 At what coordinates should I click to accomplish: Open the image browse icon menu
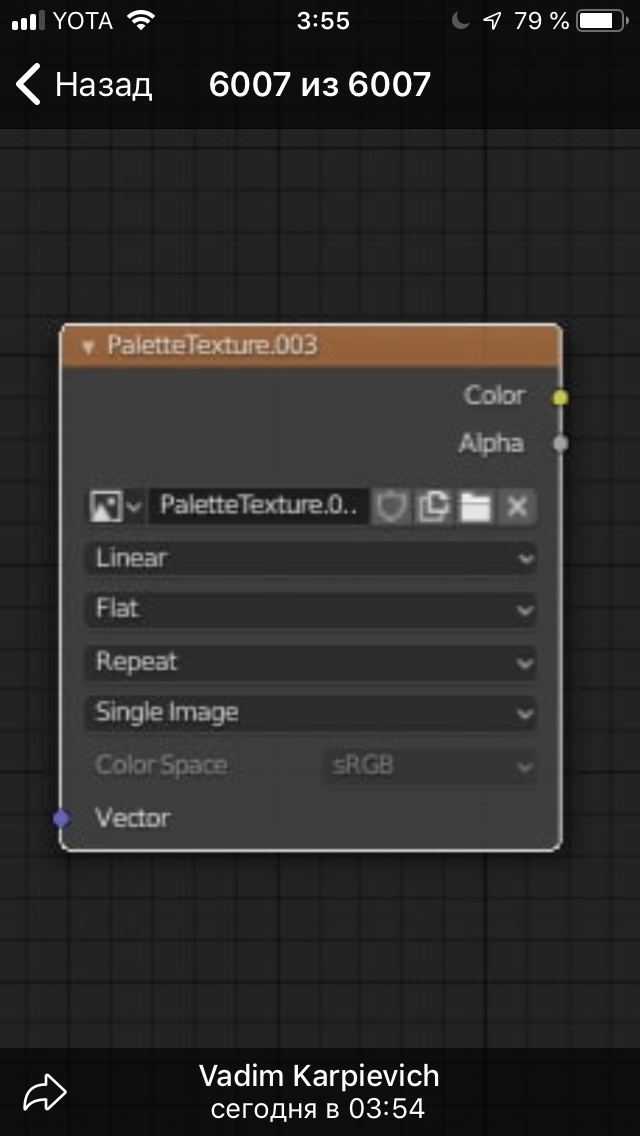pos(116,506)
